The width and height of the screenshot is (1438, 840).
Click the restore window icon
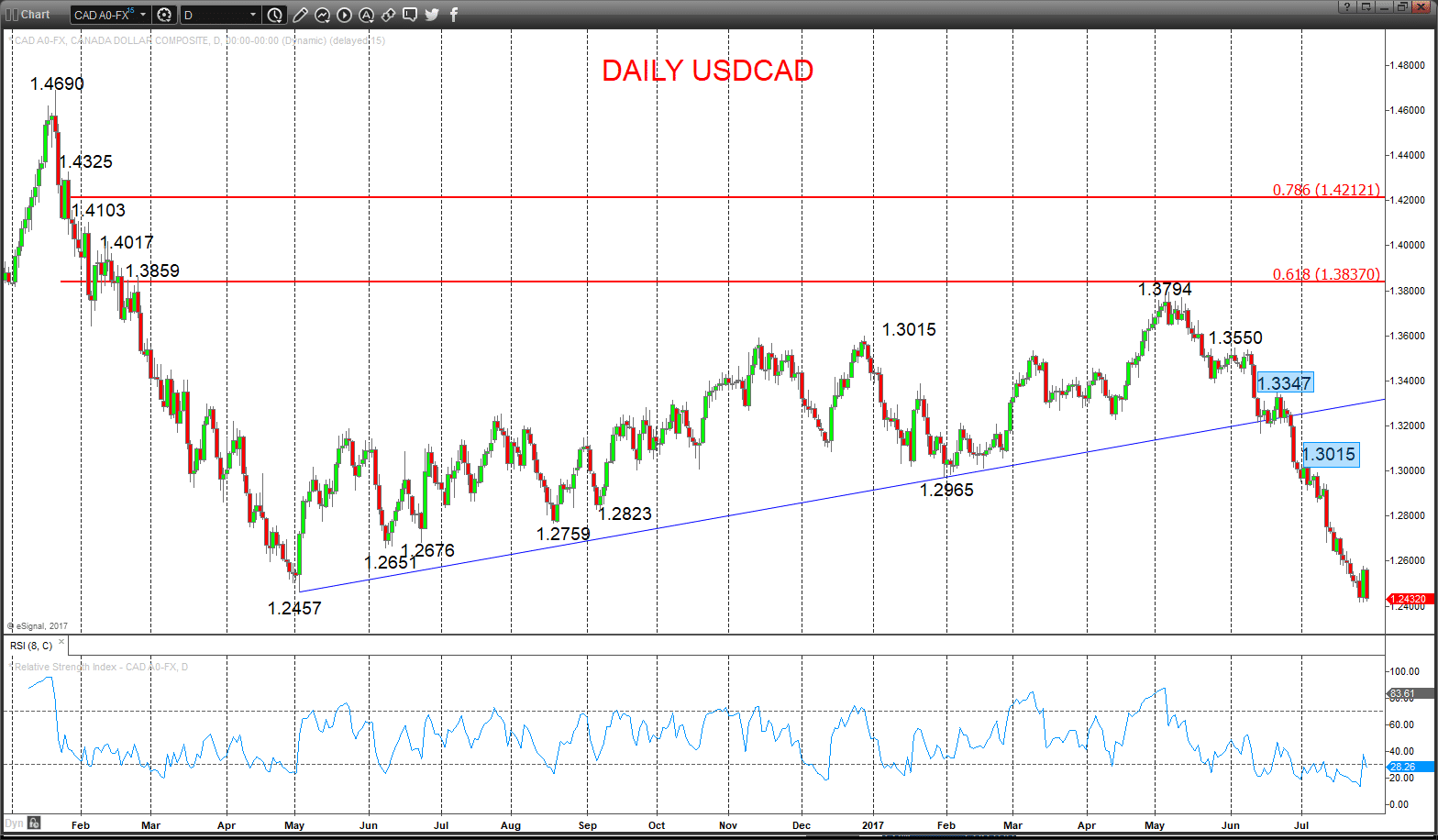(x=1402, y=7)
